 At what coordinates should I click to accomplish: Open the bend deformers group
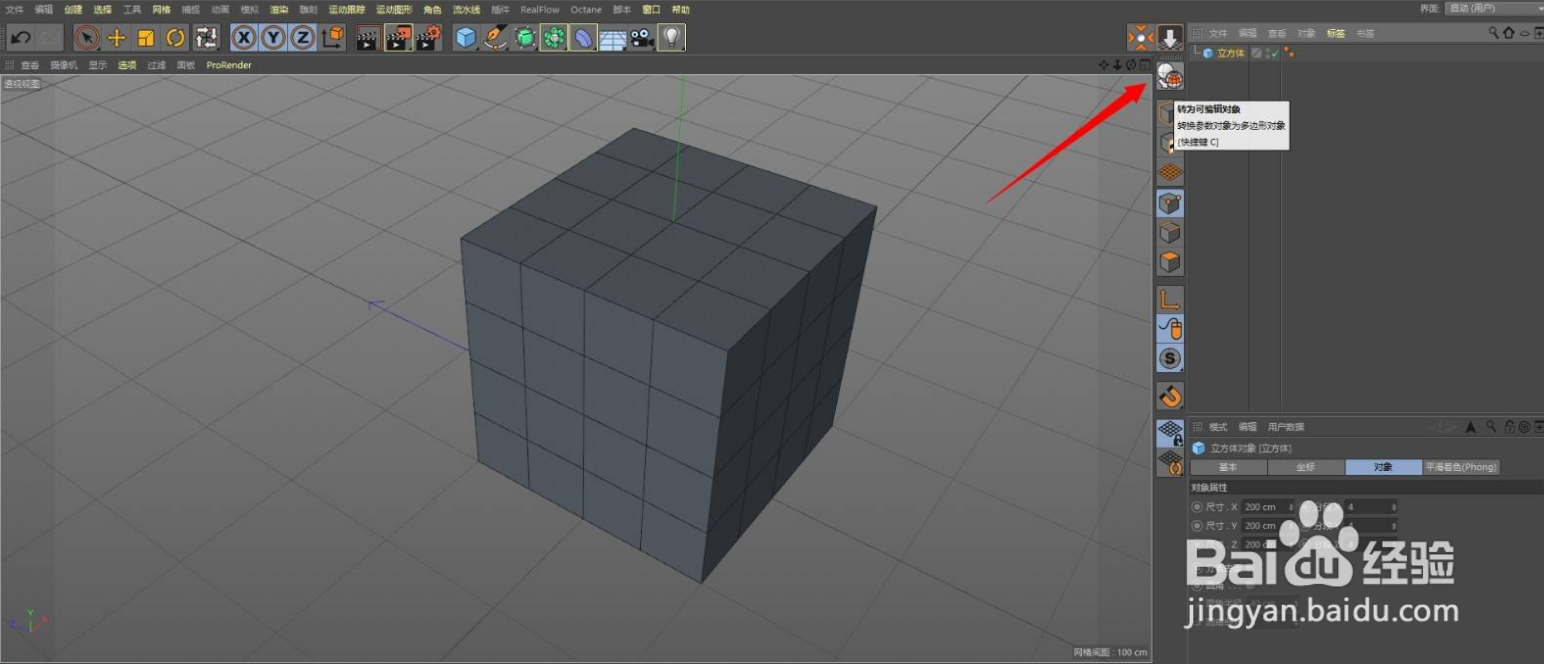(x=583, y=38)
